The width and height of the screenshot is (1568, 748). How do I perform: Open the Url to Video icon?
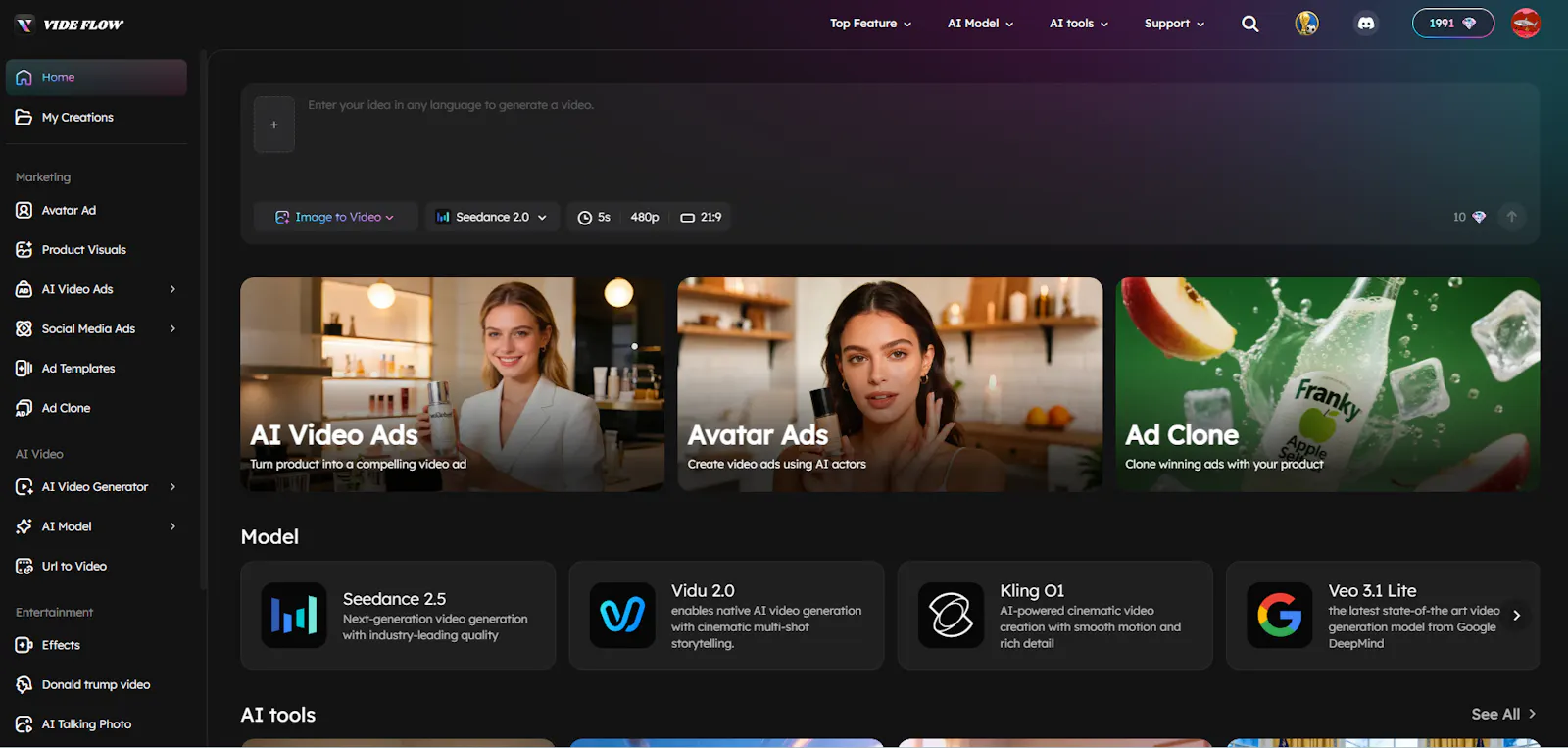coord(24,566)
